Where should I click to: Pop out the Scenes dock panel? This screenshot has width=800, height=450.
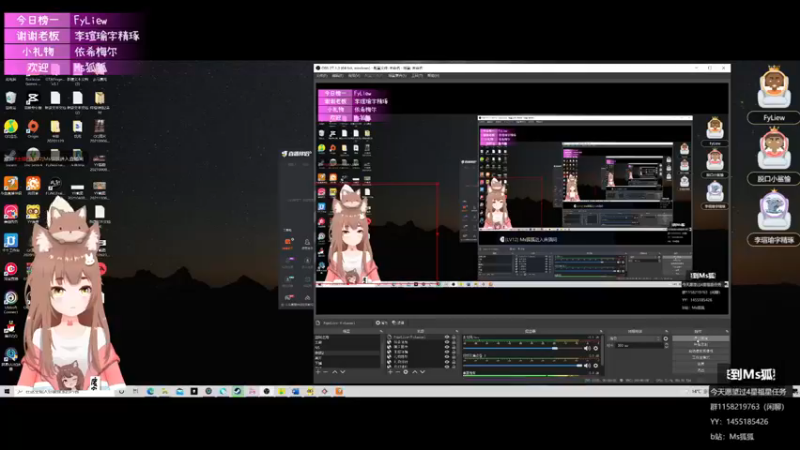[381, 331]
